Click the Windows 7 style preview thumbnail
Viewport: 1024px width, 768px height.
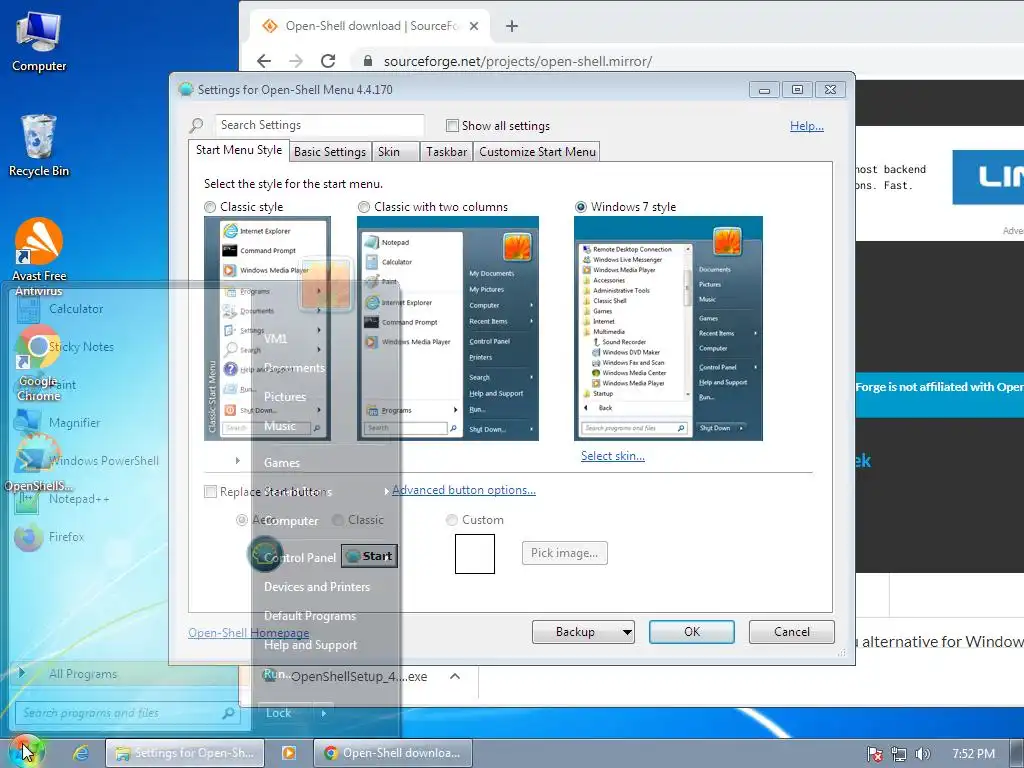tap(668, 328)
